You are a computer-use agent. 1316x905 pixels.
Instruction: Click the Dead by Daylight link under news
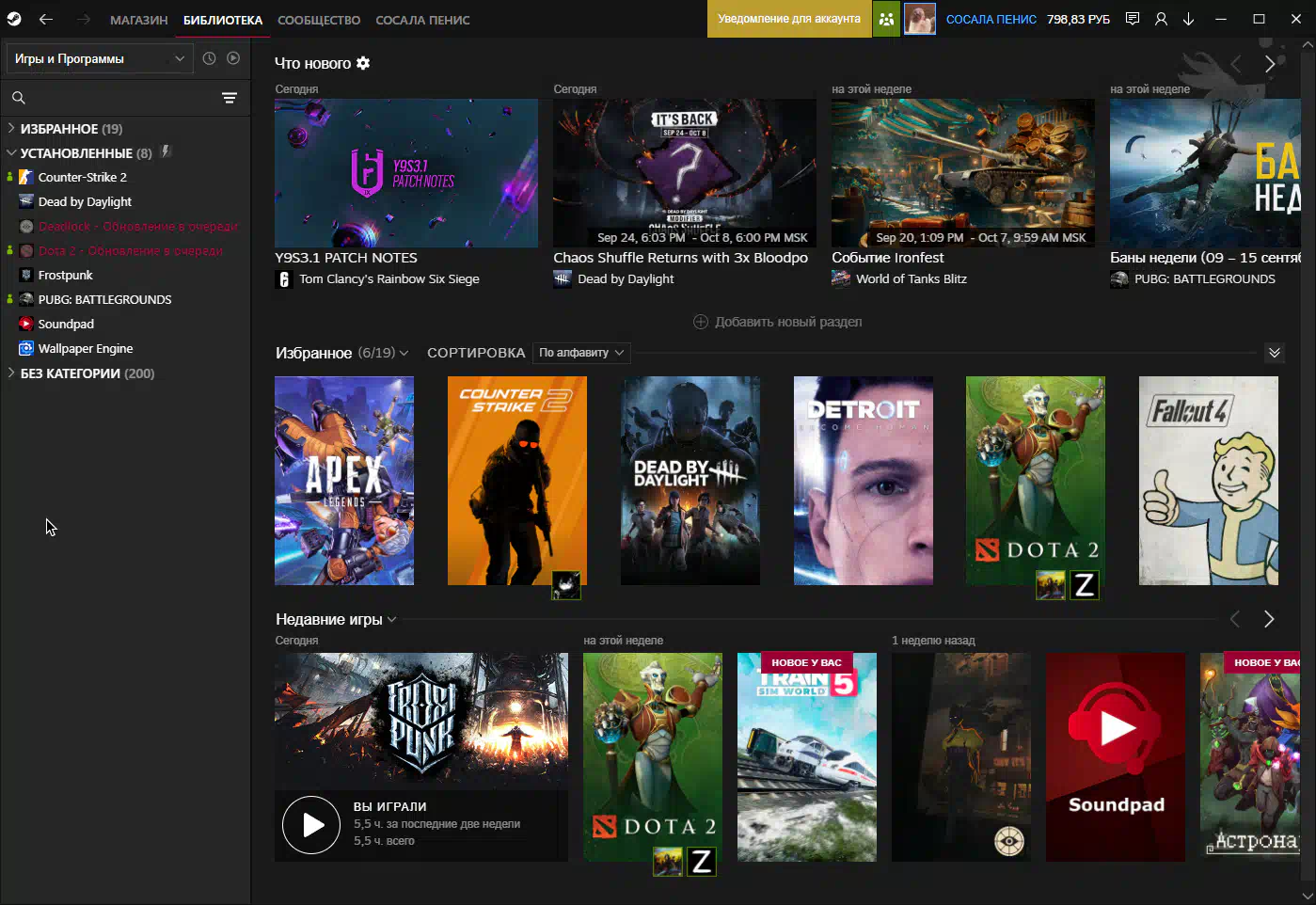tap(626, 279)
